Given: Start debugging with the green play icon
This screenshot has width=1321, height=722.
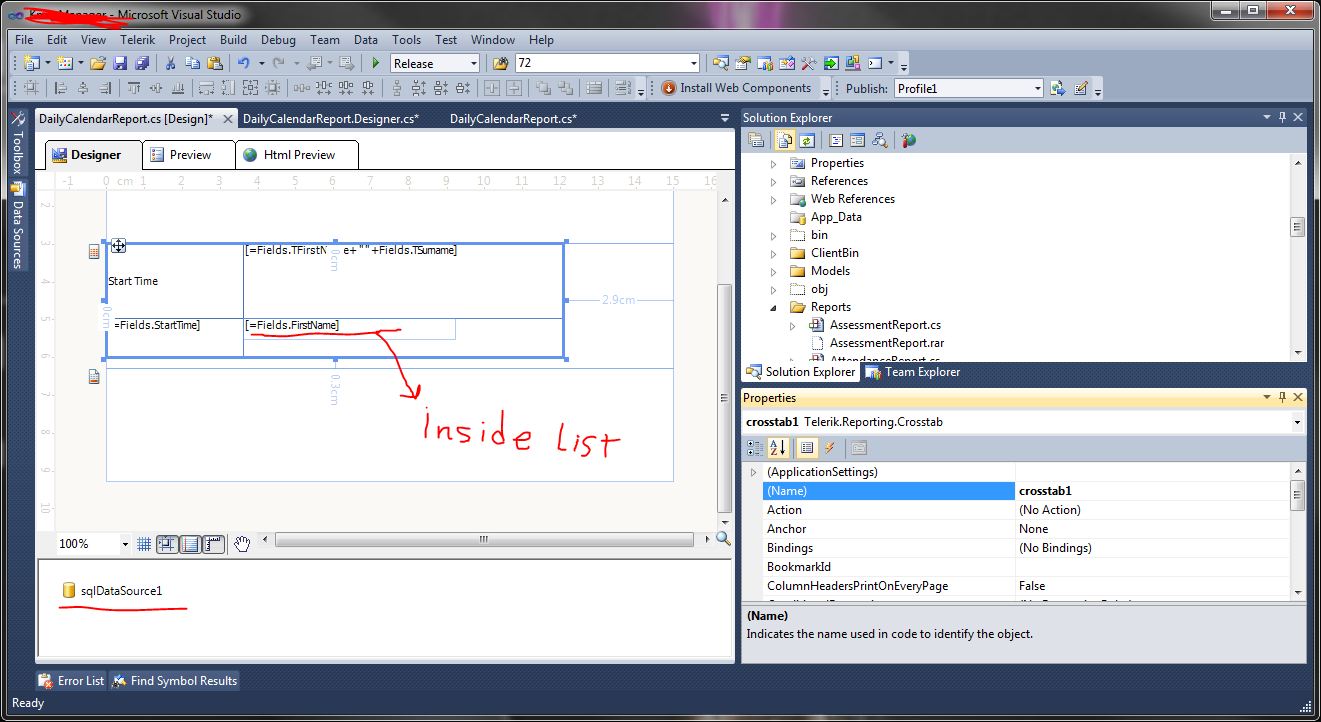Looking at the screenshot, I should (376, 63).
